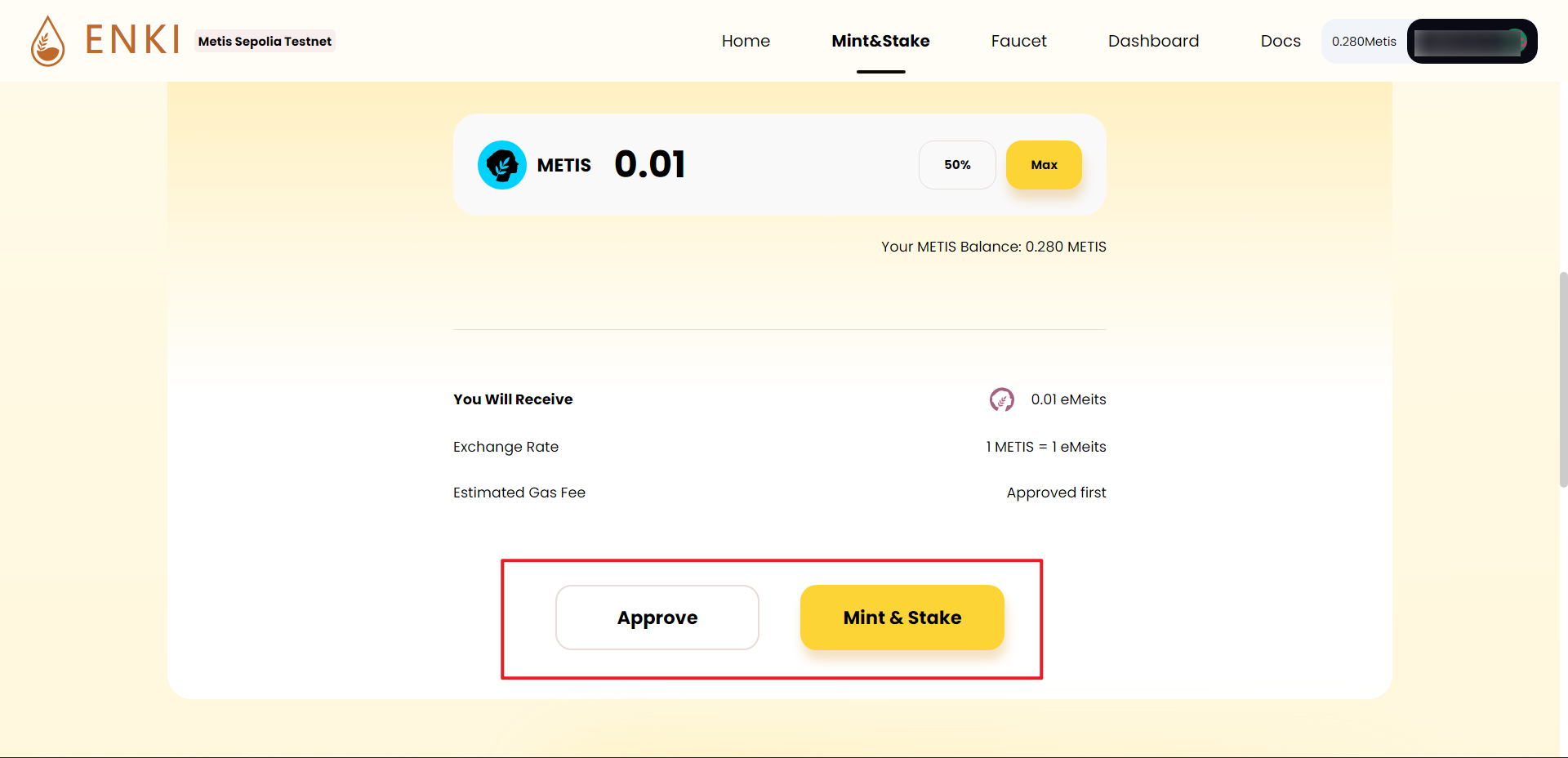Click the 1 METIS = 1 eMeits text
This screenshot has height=758, width=1568.
pyautogui.click(x=1045, y=447)
